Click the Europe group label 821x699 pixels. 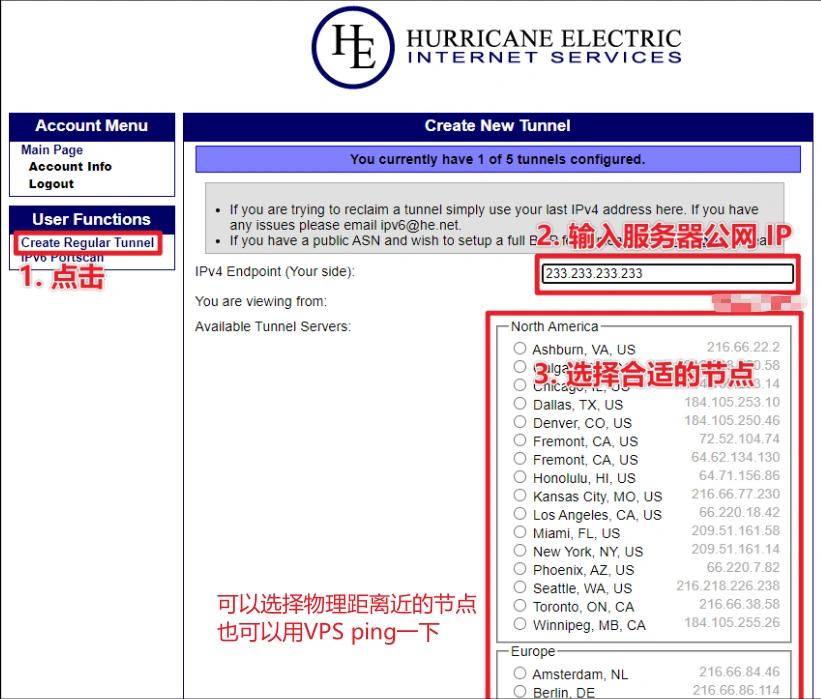[x=533, y=651]
